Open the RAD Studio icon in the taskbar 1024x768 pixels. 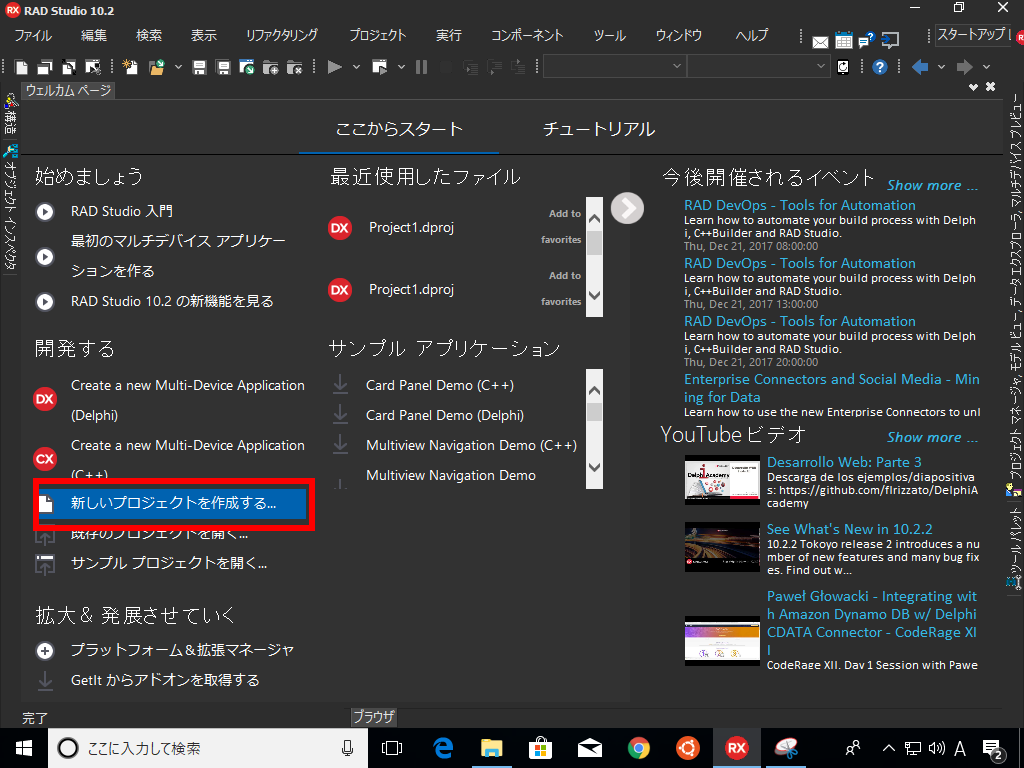point(737,747)
